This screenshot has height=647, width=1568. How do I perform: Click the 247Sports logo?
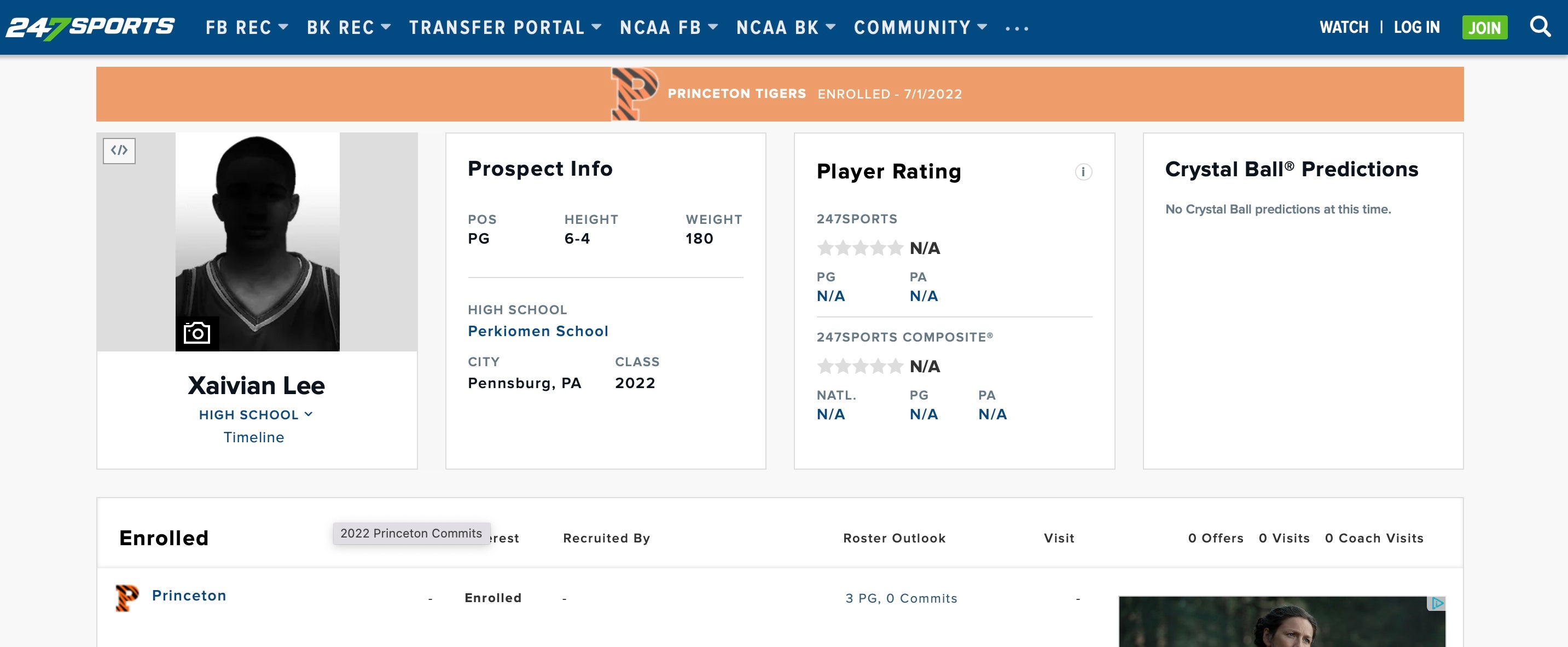(90, 27)
